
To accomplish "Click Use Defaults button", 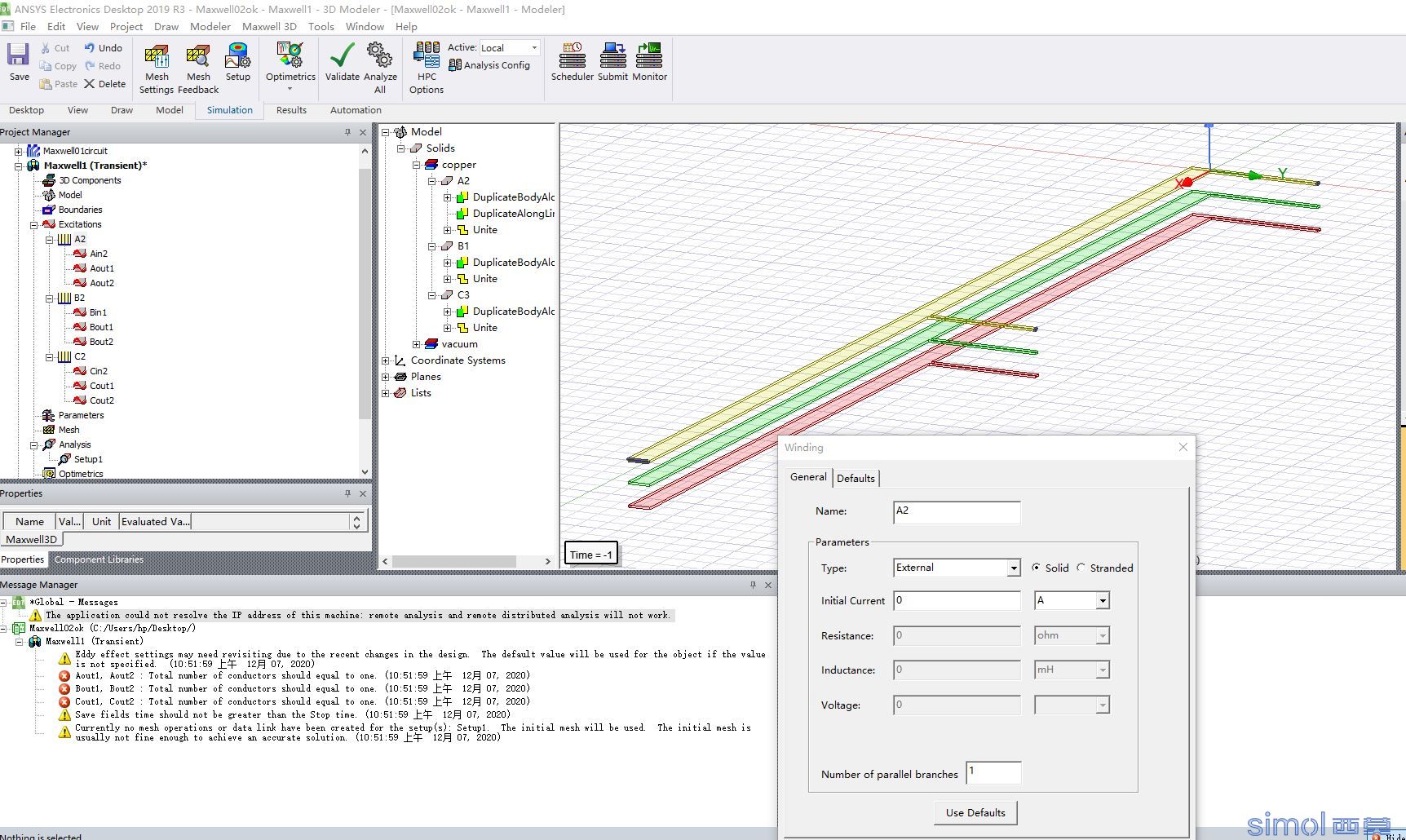I will tap(975, 812).
